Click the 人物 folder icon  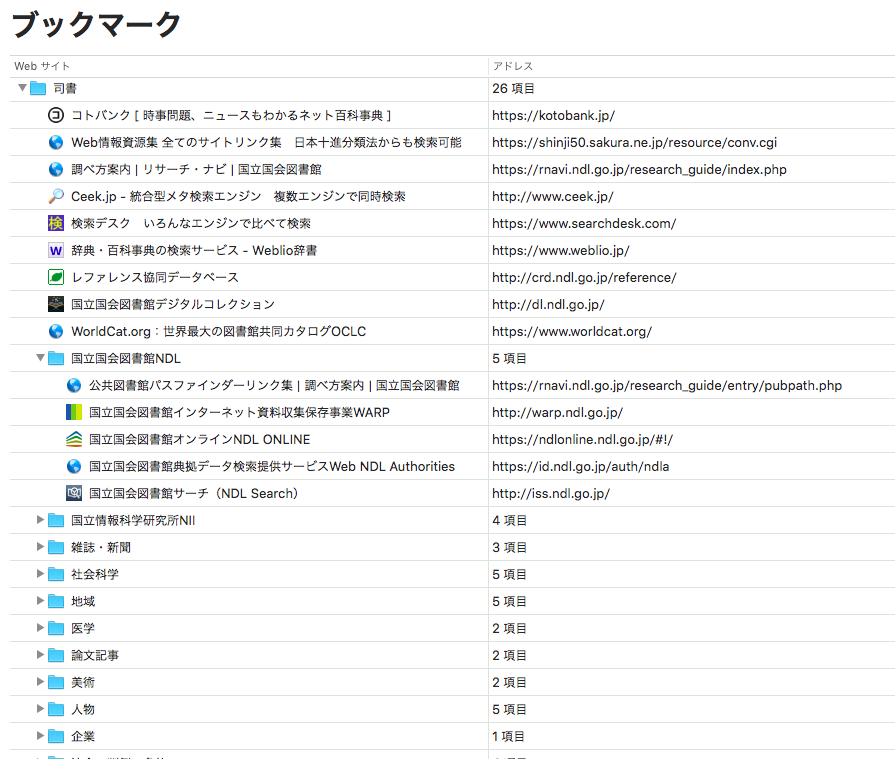56,709
